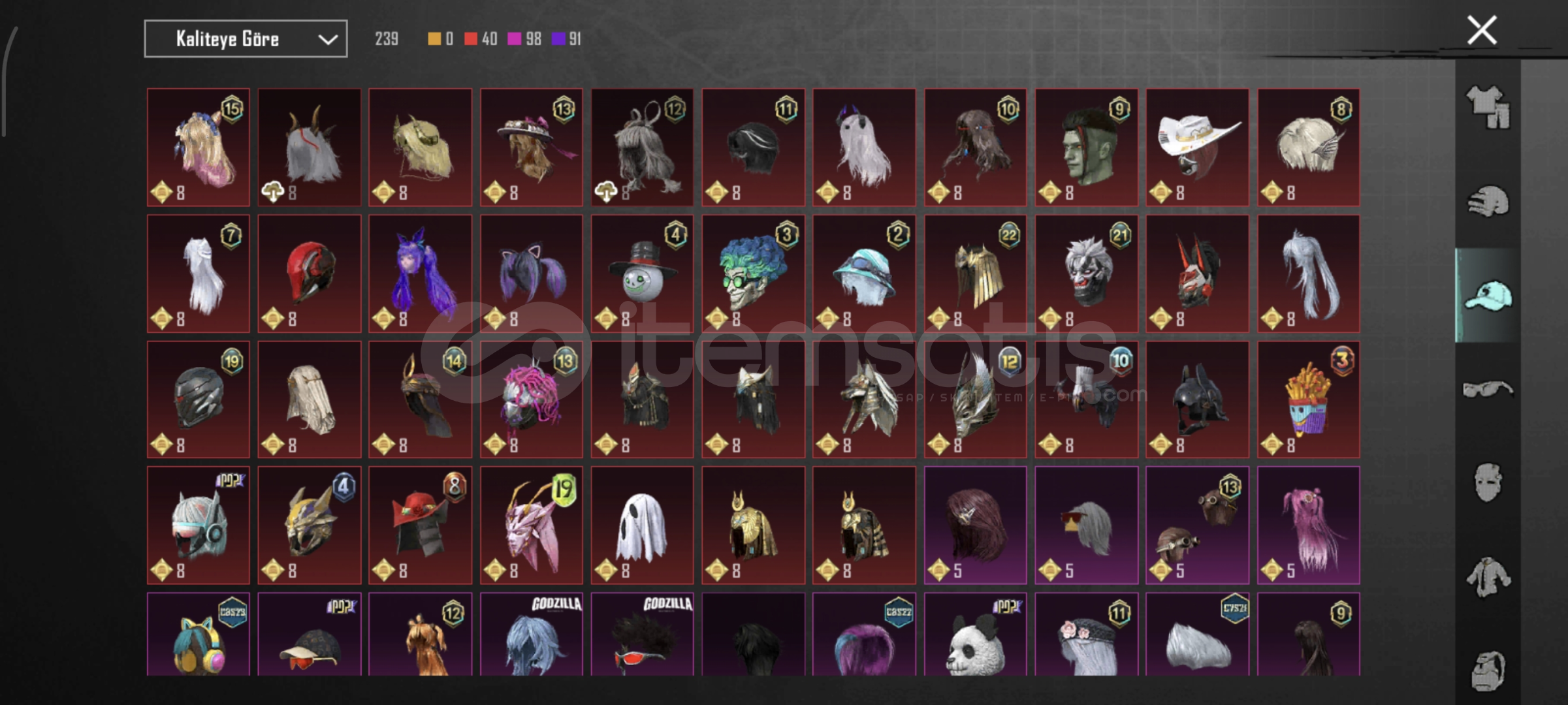Open the sunglasses eyewear category
1568x705 pixels.
point(1488,390)
